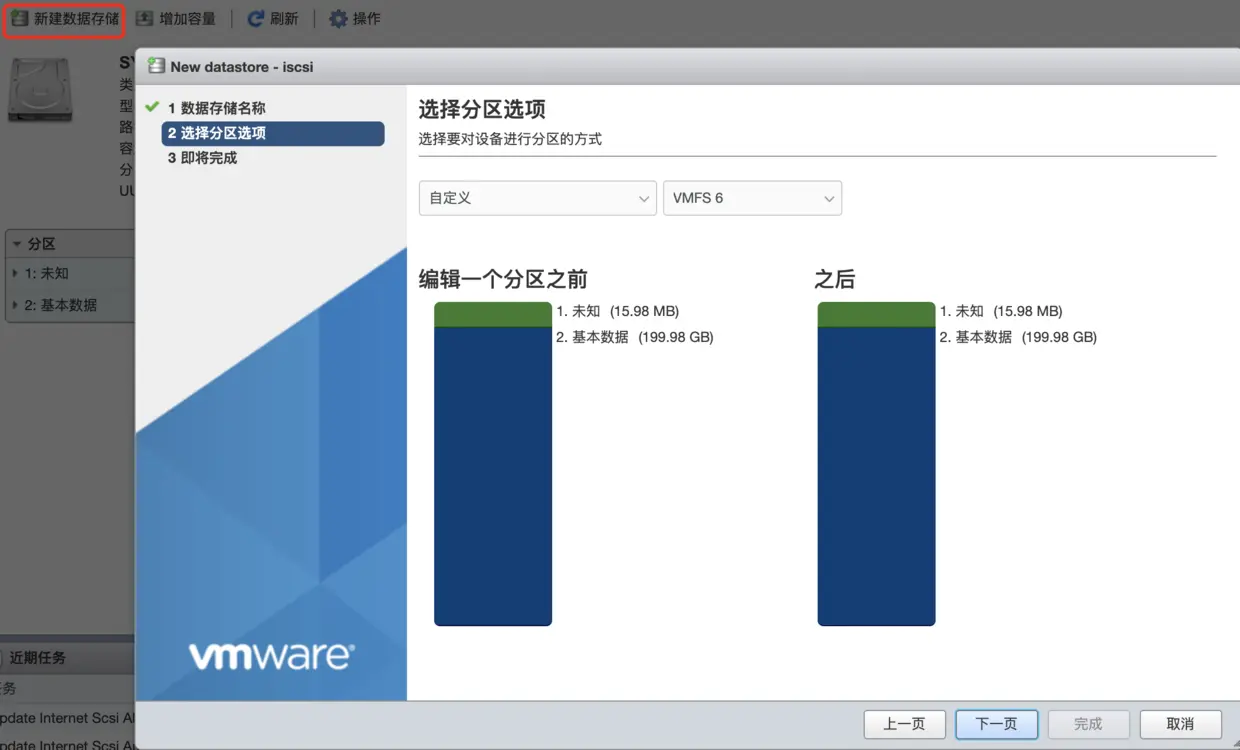Click the hard disk device image
This screenshot has width=1240, height=750.
[x=40, y=90]
